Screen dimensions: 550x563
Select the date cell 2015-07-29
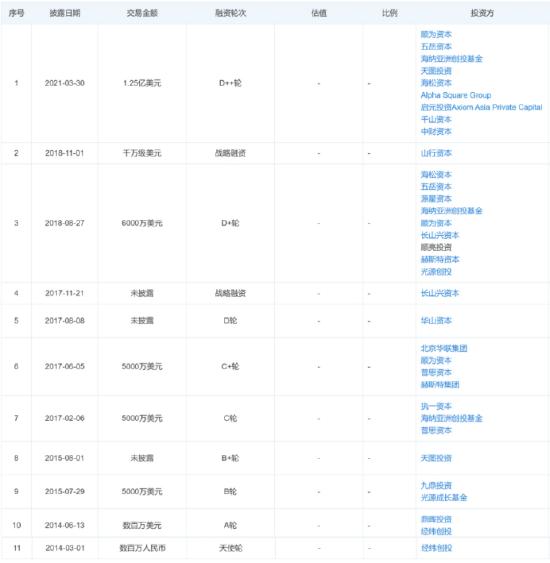click(65, 492)
